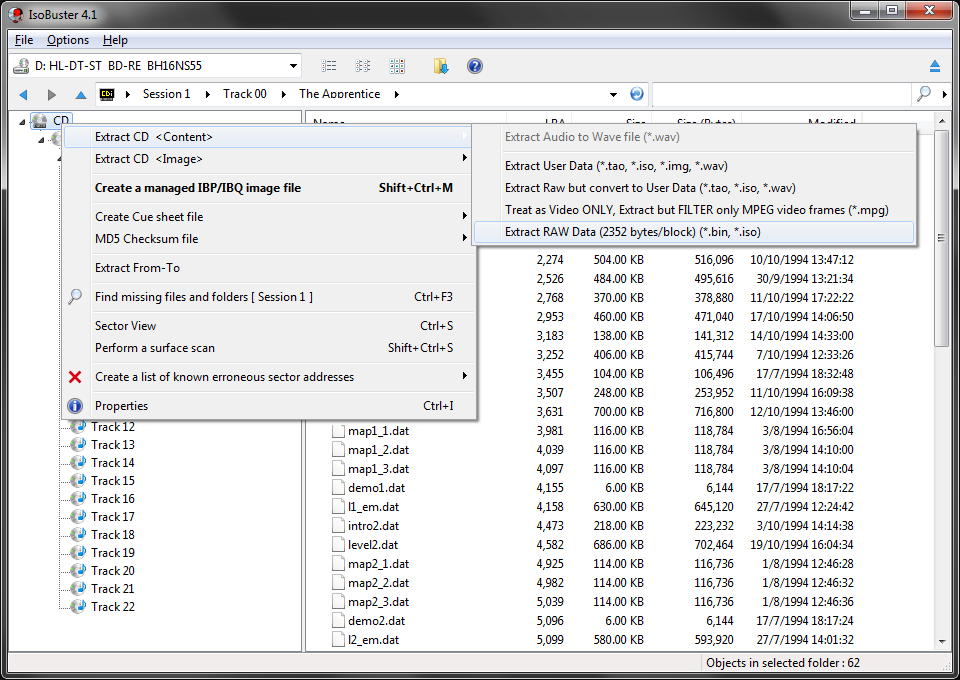The width and height of the screenshot is (960, 680).
Task: Collapse the CD tree node
Action: pos(22,122)
